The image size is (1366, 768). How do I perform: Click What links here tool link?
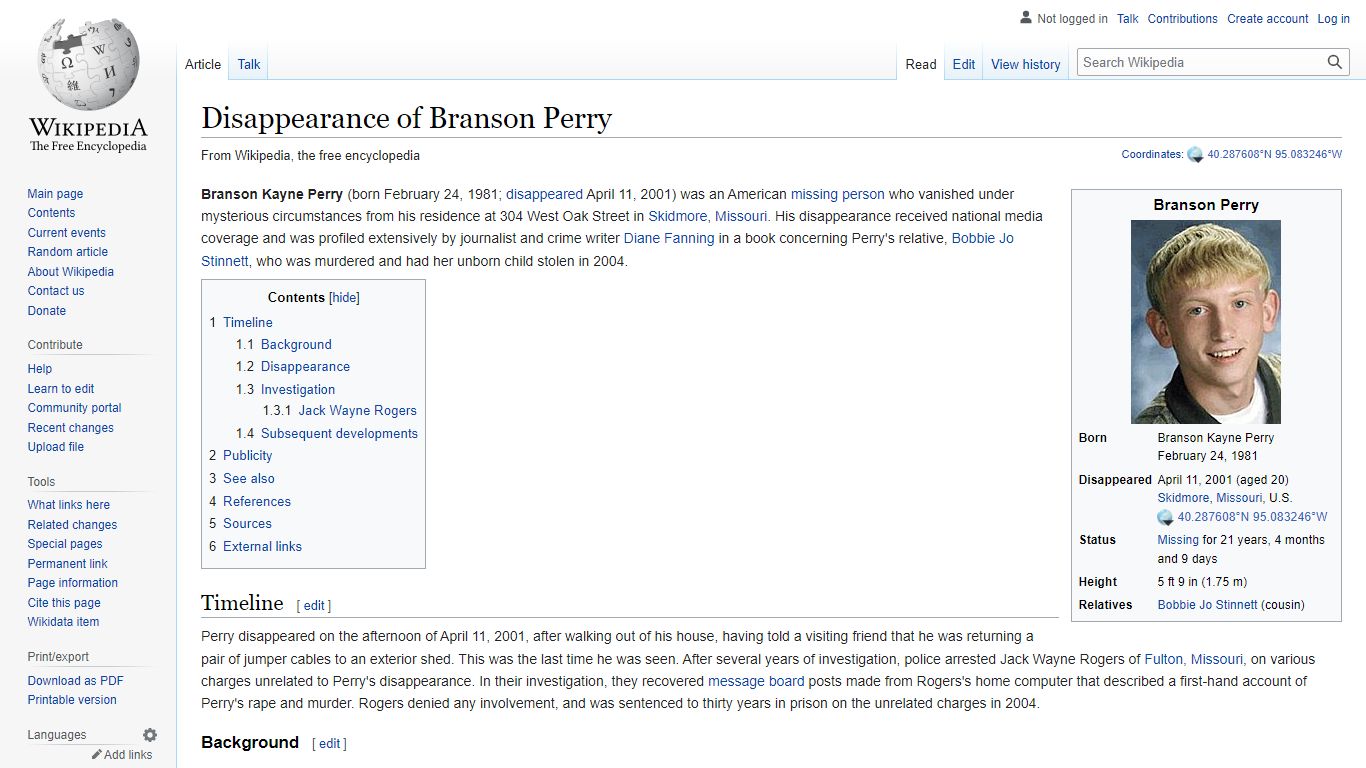coord(68,505)
